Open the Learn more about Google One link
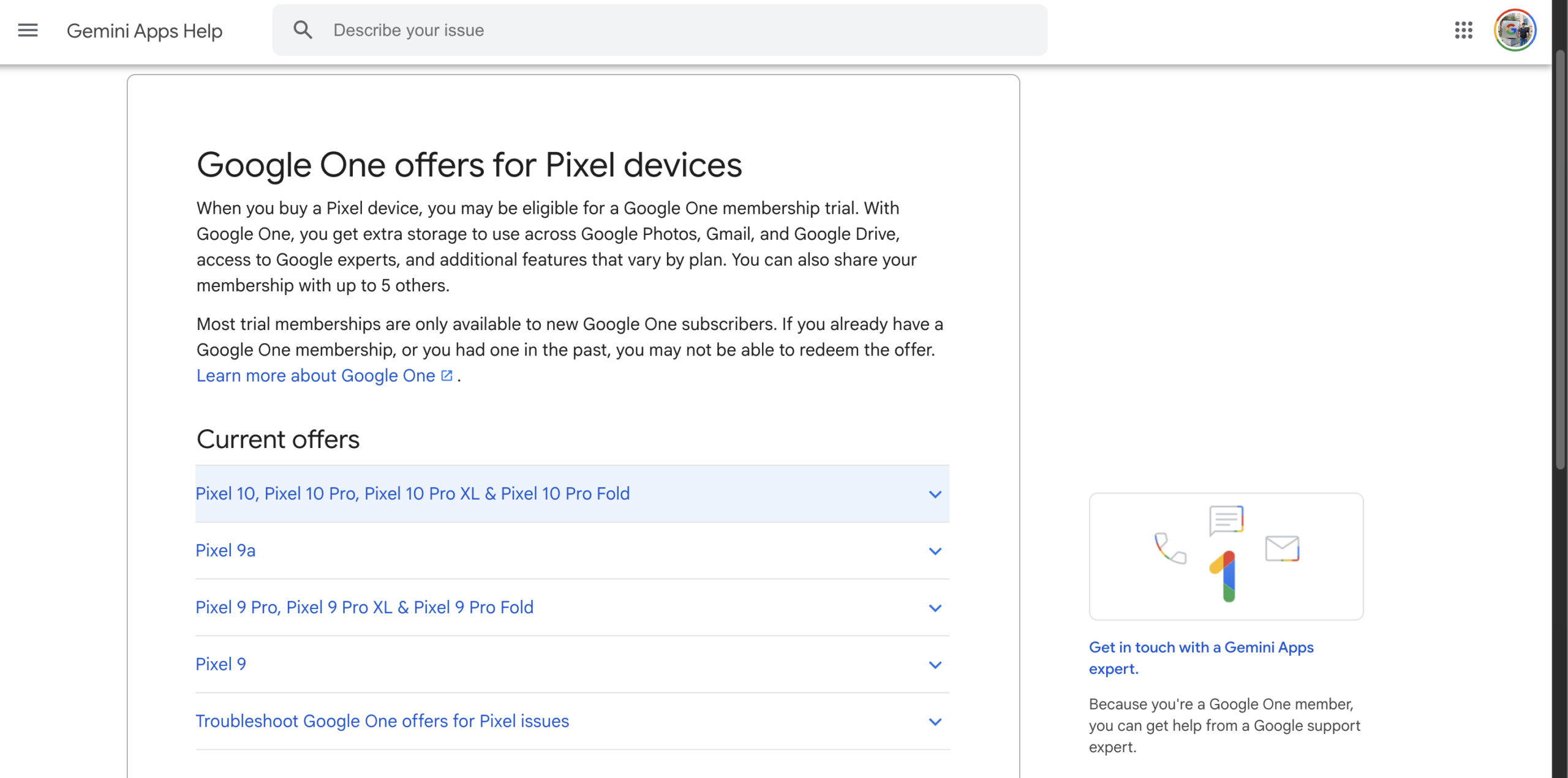The height and width of the screenshot is (778, 1568). [316, 375]
